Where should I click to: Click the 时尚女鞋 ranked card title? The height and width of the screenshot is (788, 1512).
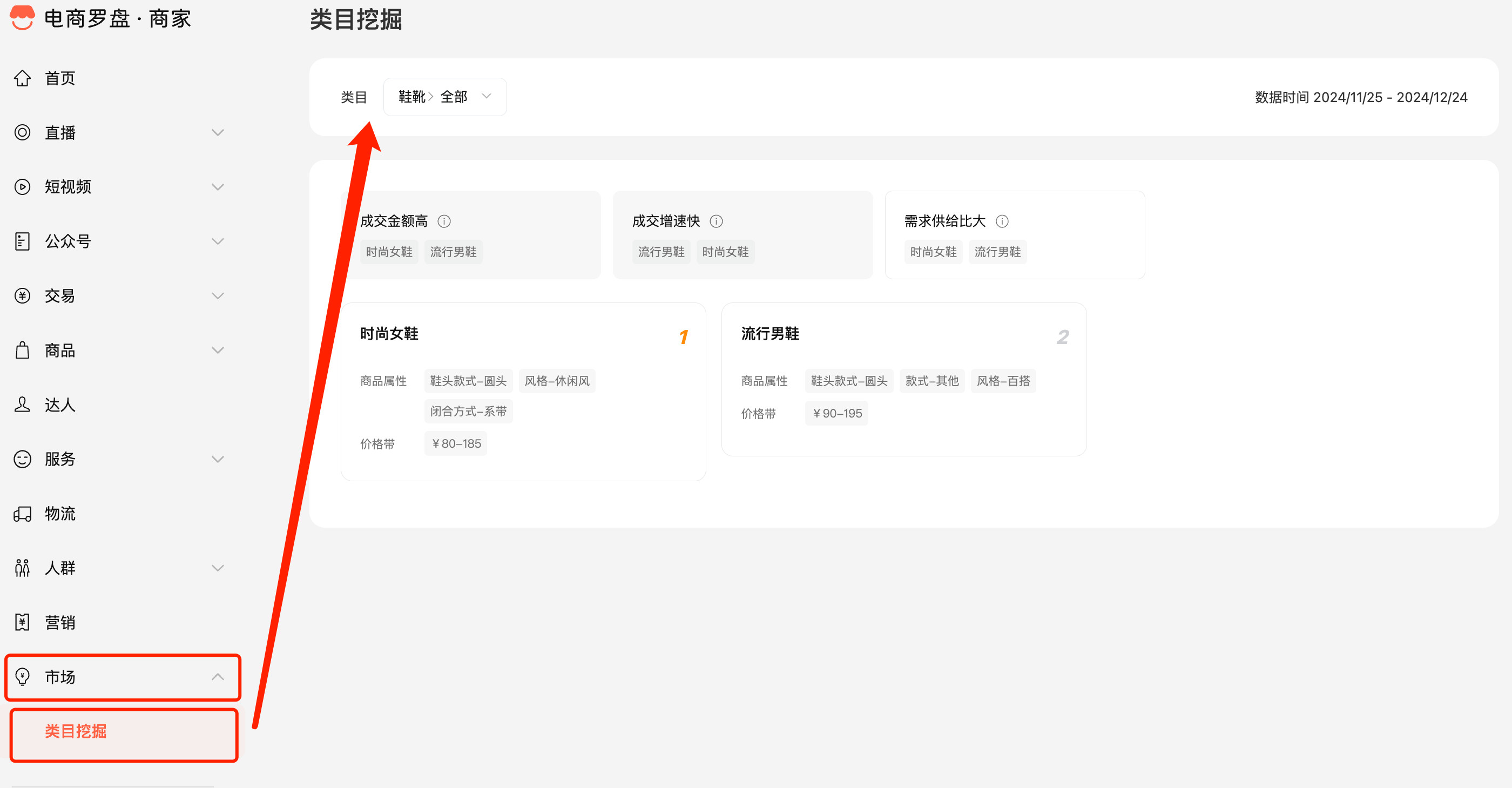pos(389,334)
